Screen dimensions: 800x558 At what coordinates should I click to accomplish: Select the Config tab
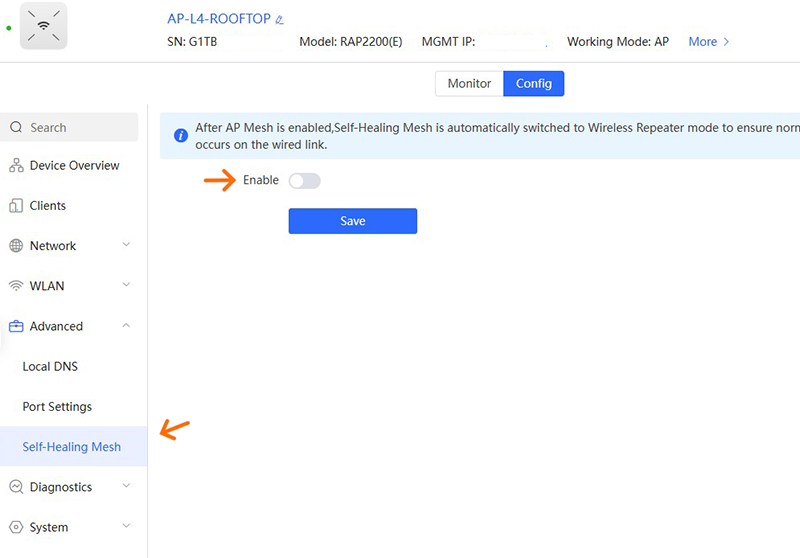534,84
